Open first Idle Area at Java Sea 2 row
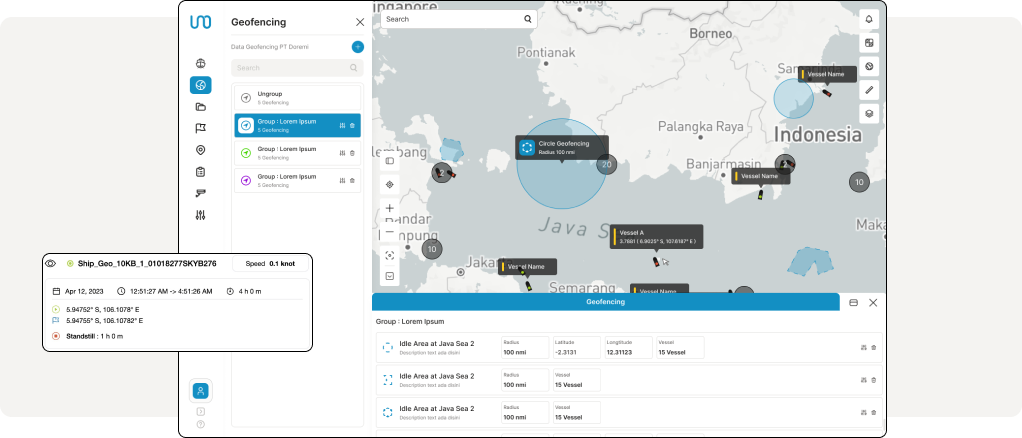 click(629, 347)
